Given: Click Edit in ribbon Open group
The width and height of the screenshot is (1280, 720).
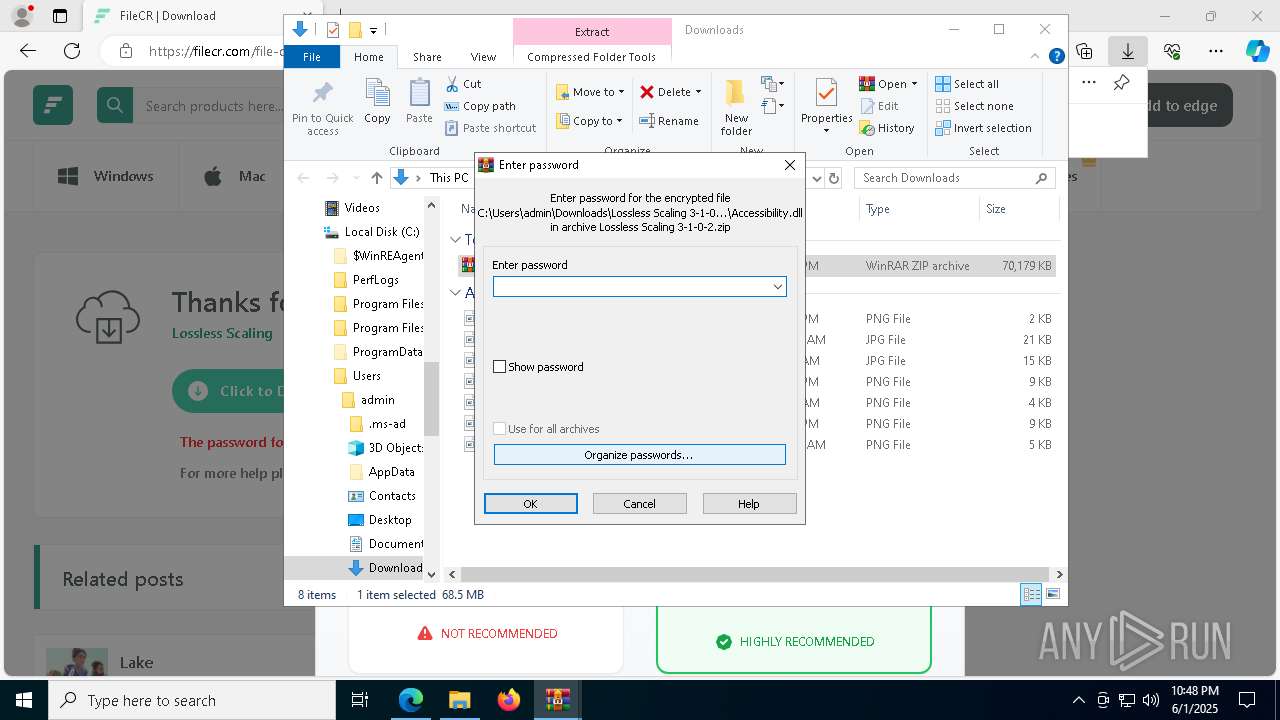Looking at the screenshot, I should click(879, 106).
